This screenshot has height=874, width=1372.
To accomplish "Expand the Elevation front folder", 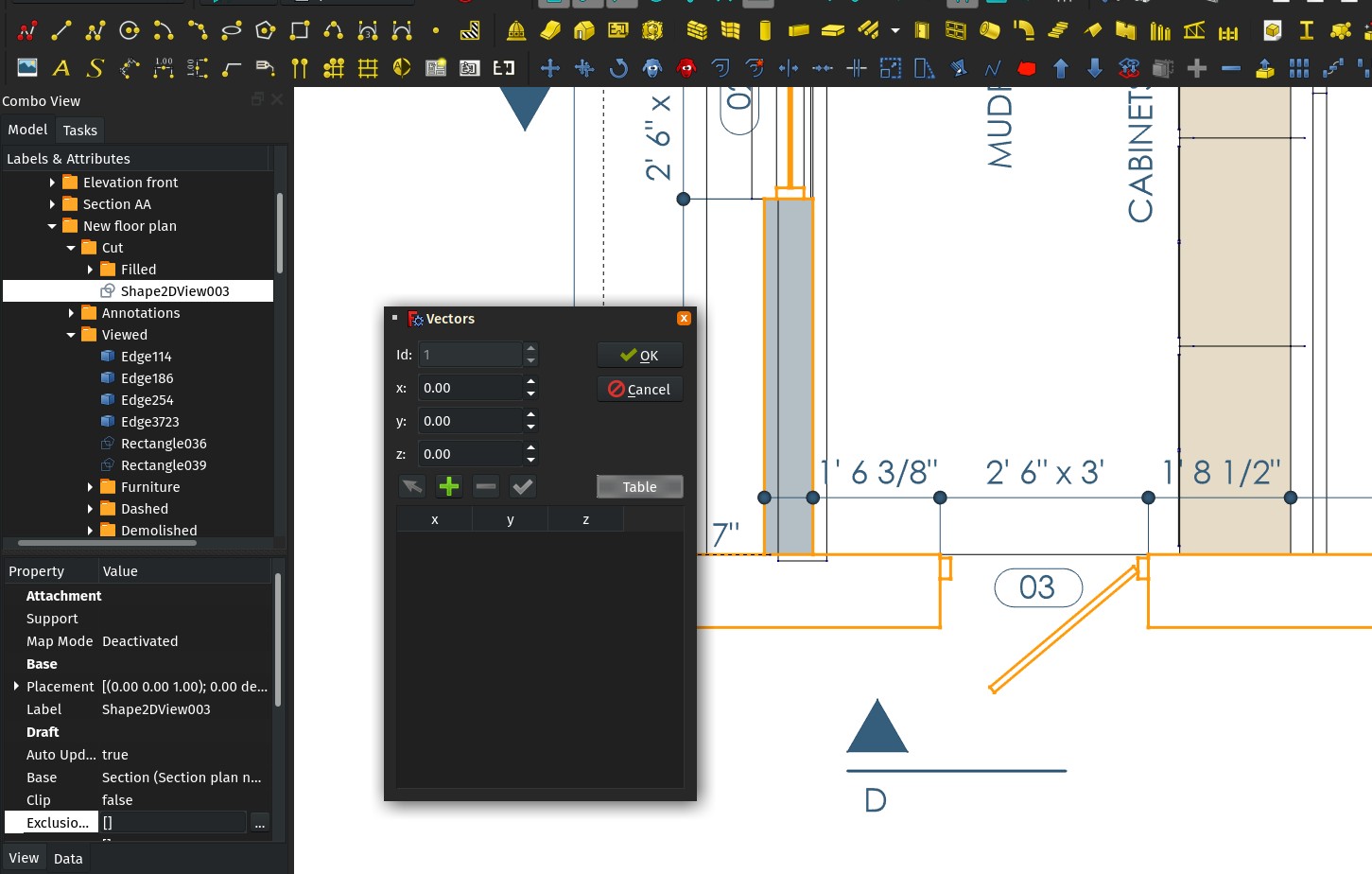I will coord(53,182).
